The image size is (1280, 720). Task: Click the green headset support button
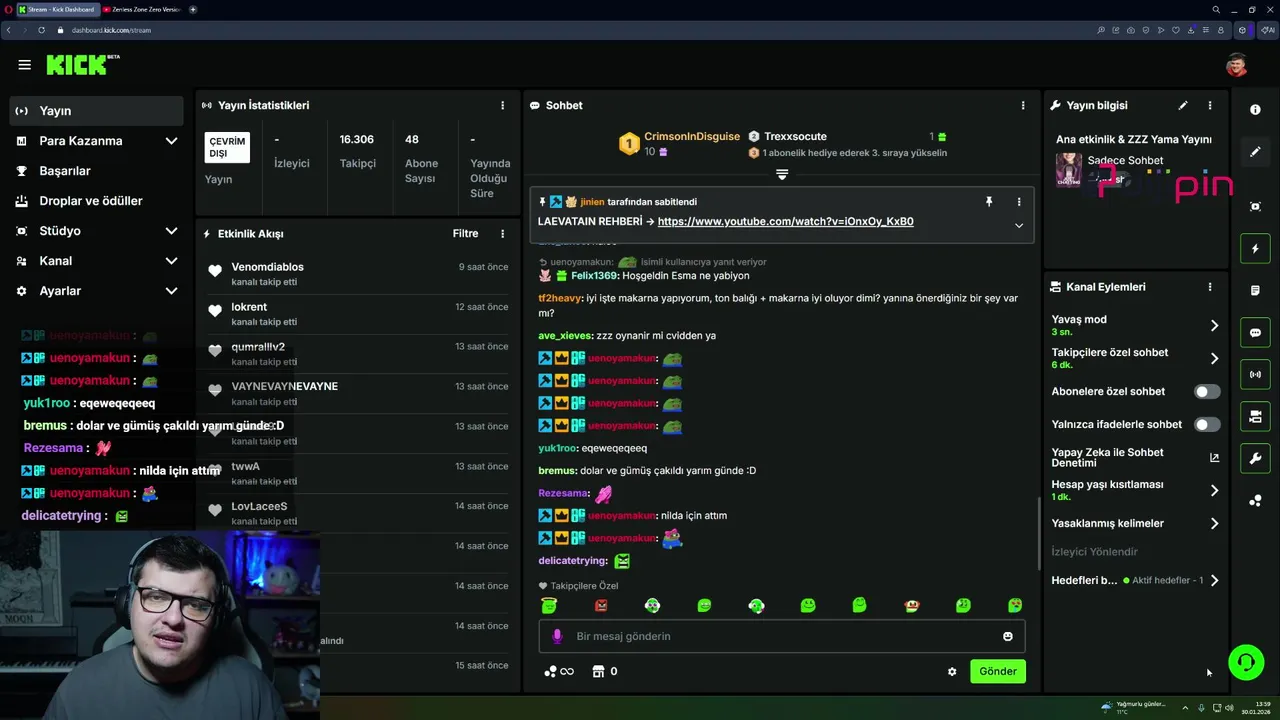point(1246,662)
